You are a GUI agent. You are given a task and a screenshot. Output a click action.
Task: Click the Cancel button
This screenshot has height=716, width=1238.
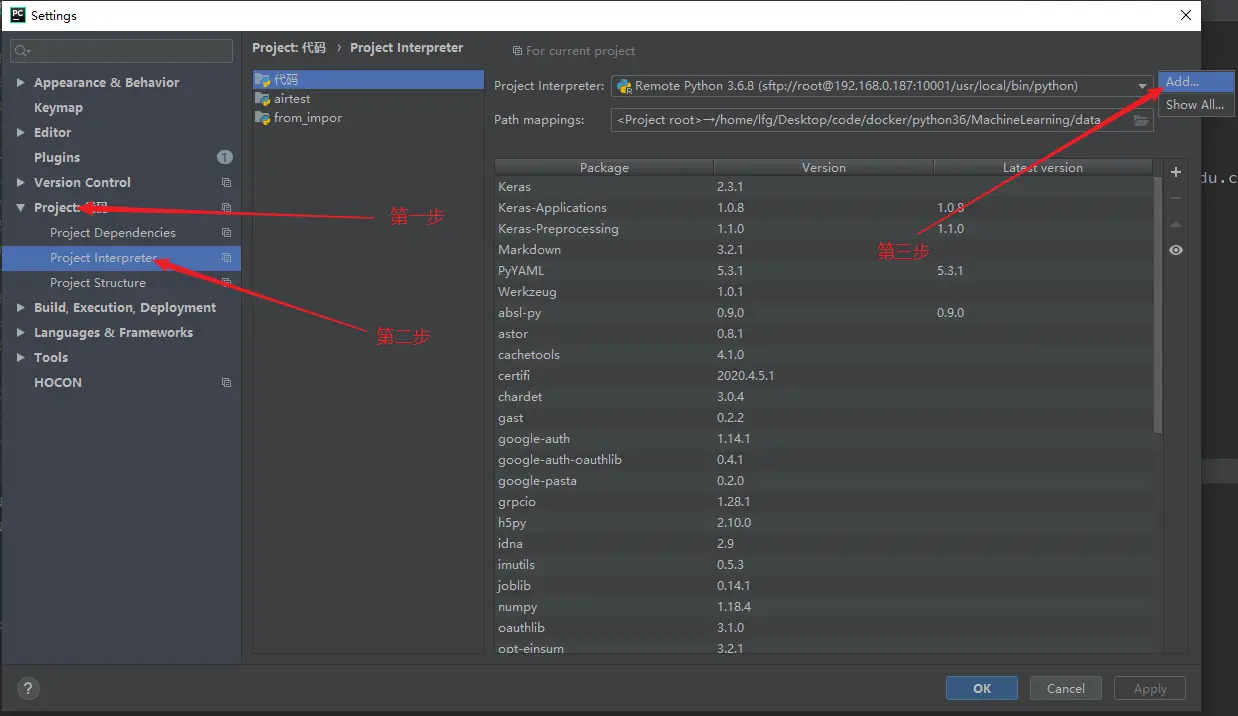(1066, 688)
